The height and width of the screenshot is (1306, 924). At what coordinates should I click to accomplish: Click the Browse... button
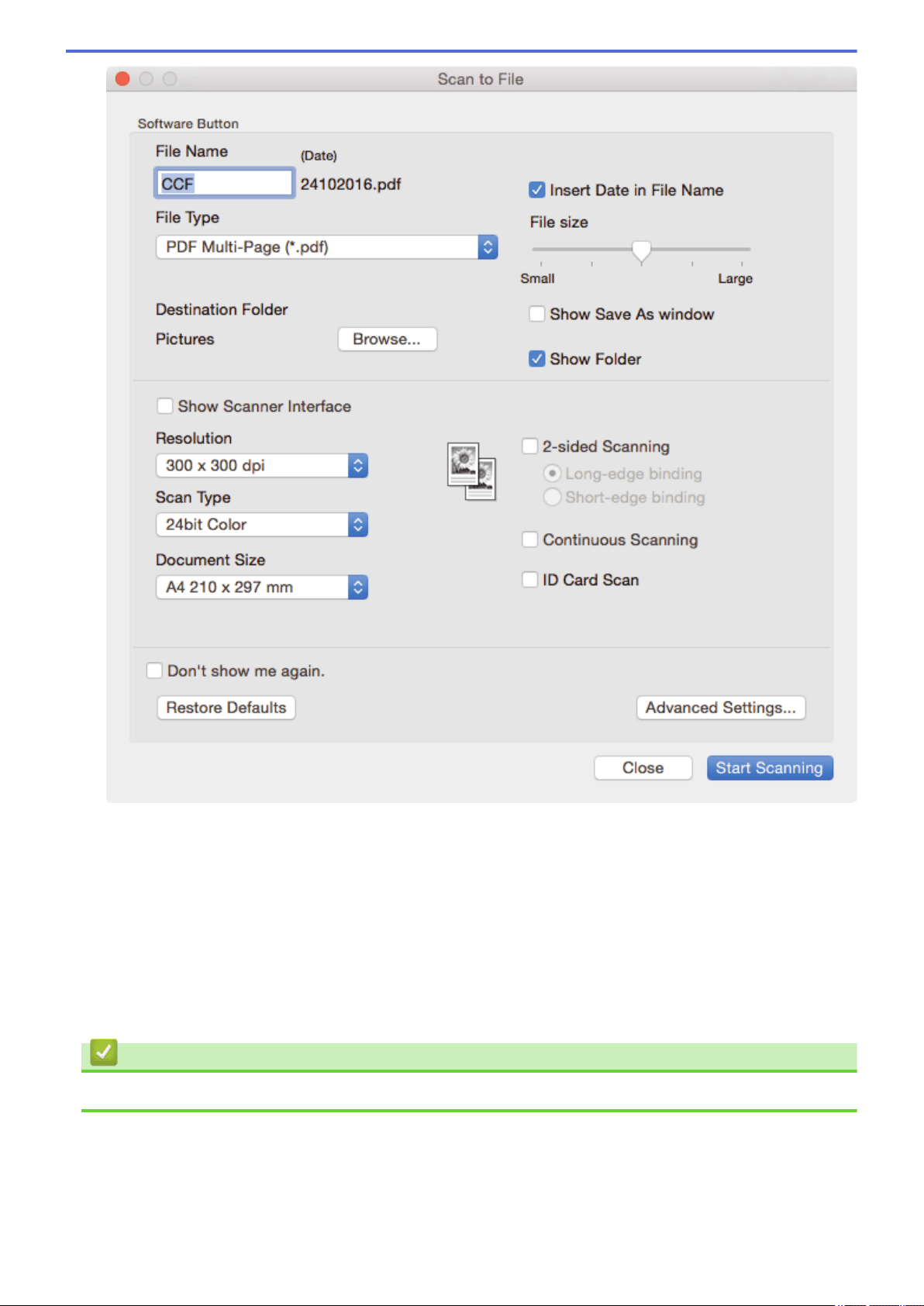[x=388, y=339]
